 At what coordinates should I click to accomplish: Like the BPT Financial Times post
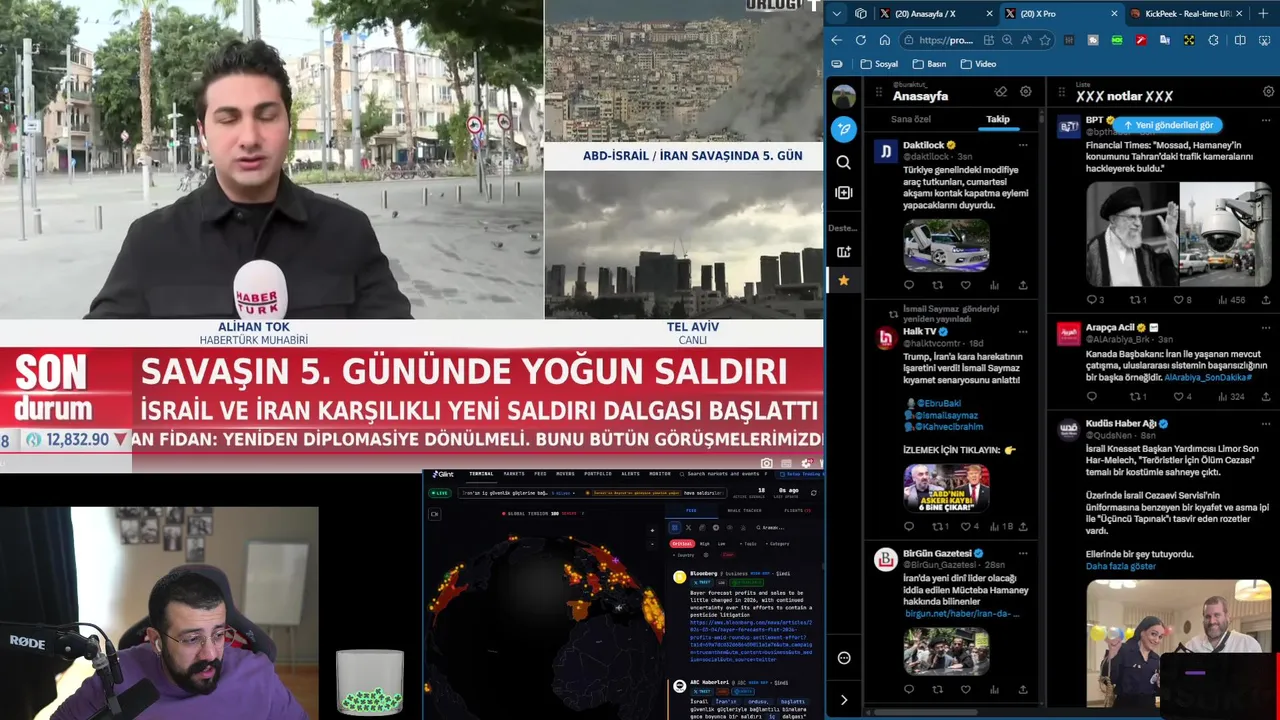(1177, 300)
